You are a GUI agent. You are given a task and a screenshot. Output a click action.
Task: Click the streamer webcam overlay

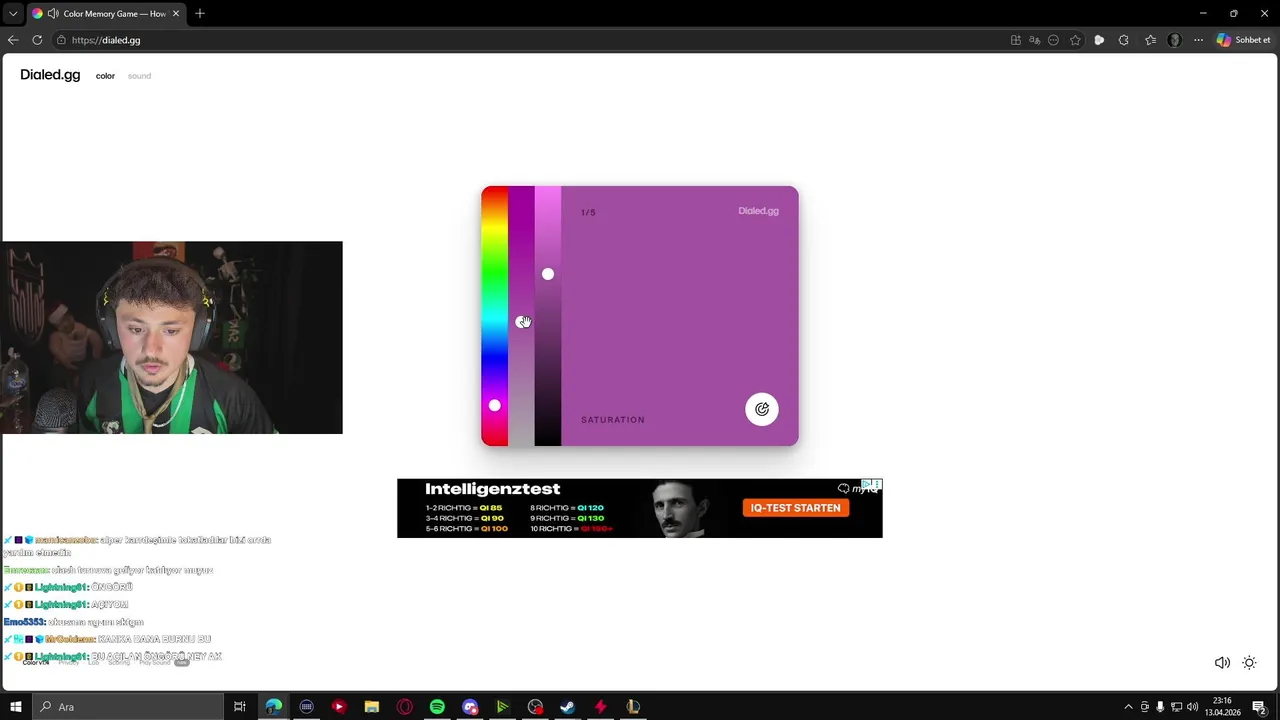pos(171,338)
